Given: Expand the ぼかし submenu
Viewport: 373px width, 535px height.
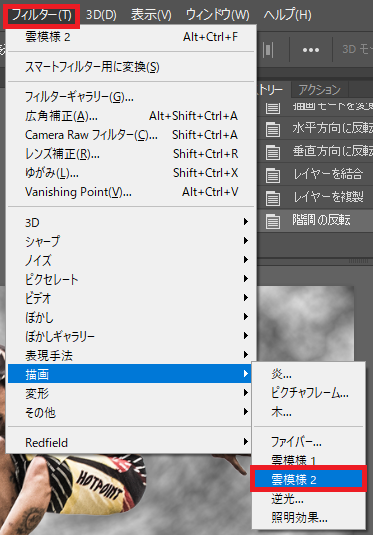Looking at the screenshot, I should [131, 318].
